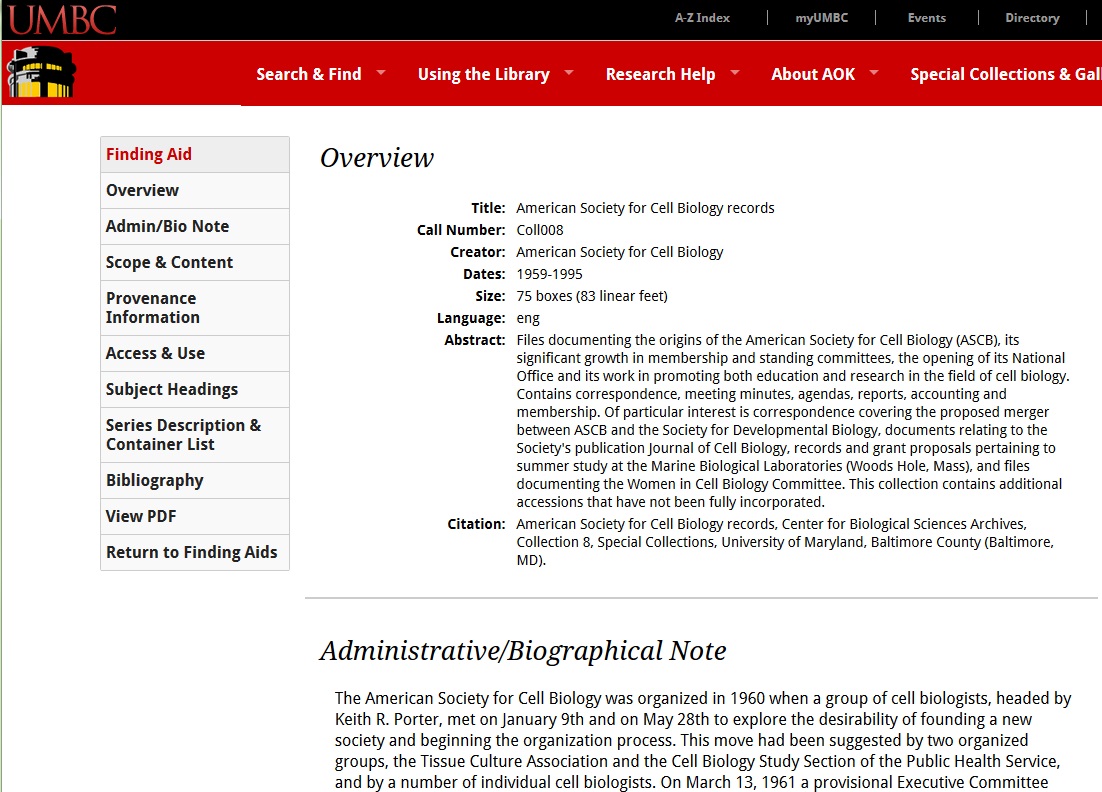Image resolution: width=1102 pixels, height=792 pixels.
Task: Open Subject Headings section
Action: pos(195,389)
